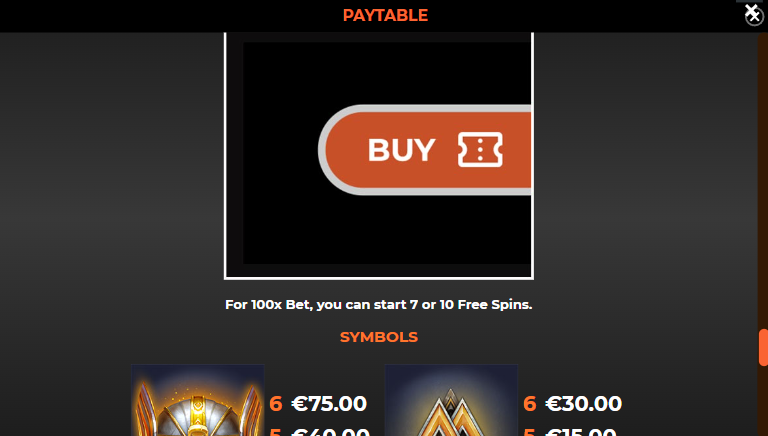The image size is (768, 436).
Task: Click the PAYTABLE title in the header
Action: [x=385, y=15]
